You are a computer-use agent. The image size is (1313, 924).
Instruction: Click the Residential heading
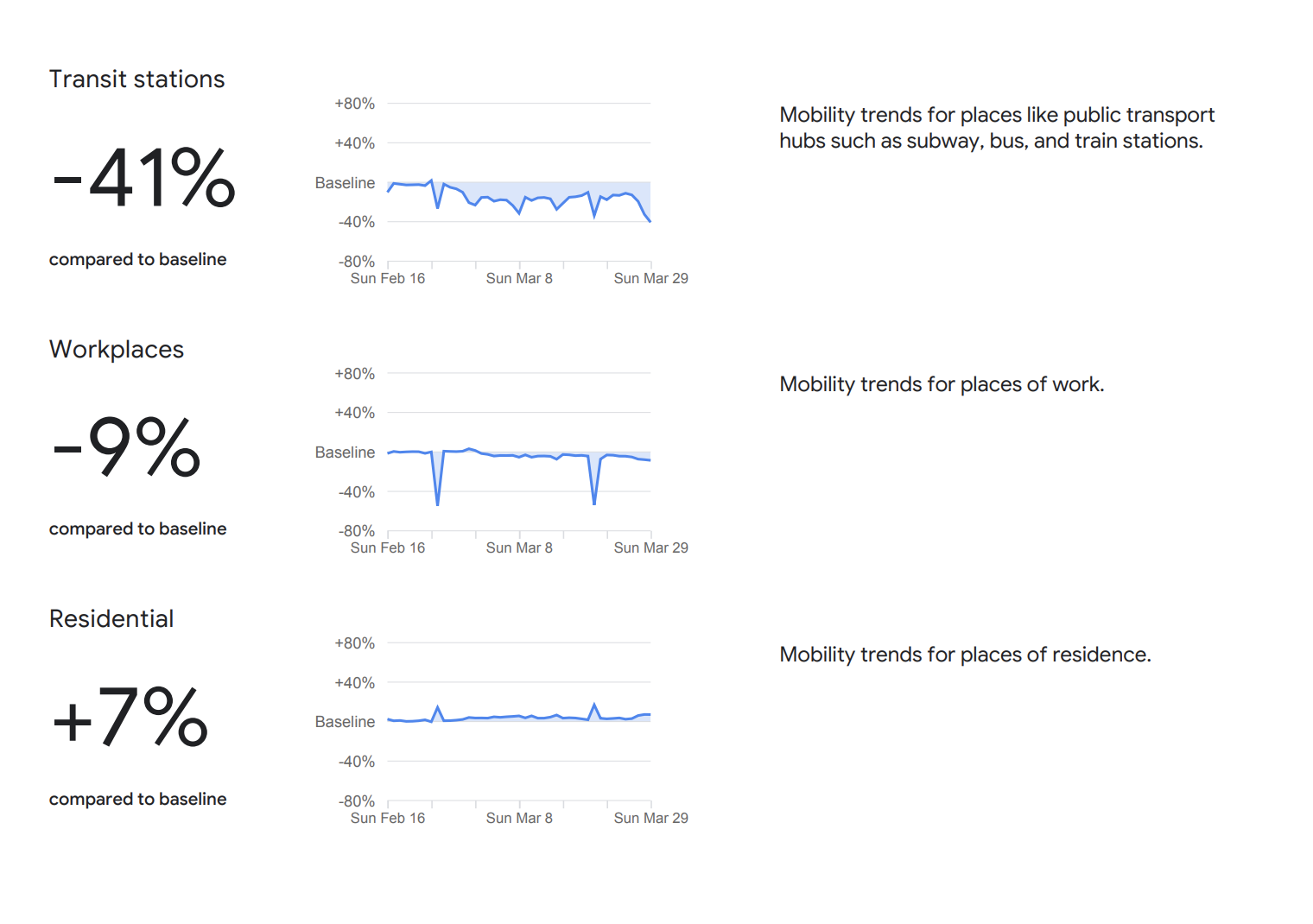click(x=111, y=618)
